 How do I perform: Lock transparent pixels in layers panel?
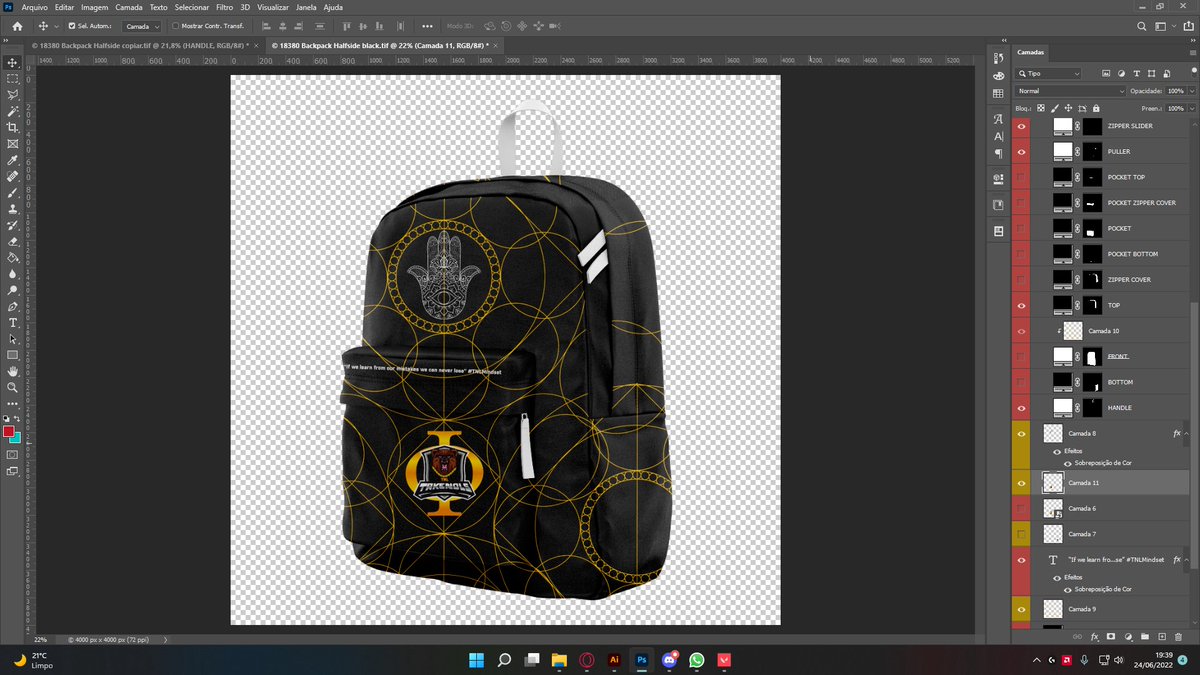coord(1040,108)
